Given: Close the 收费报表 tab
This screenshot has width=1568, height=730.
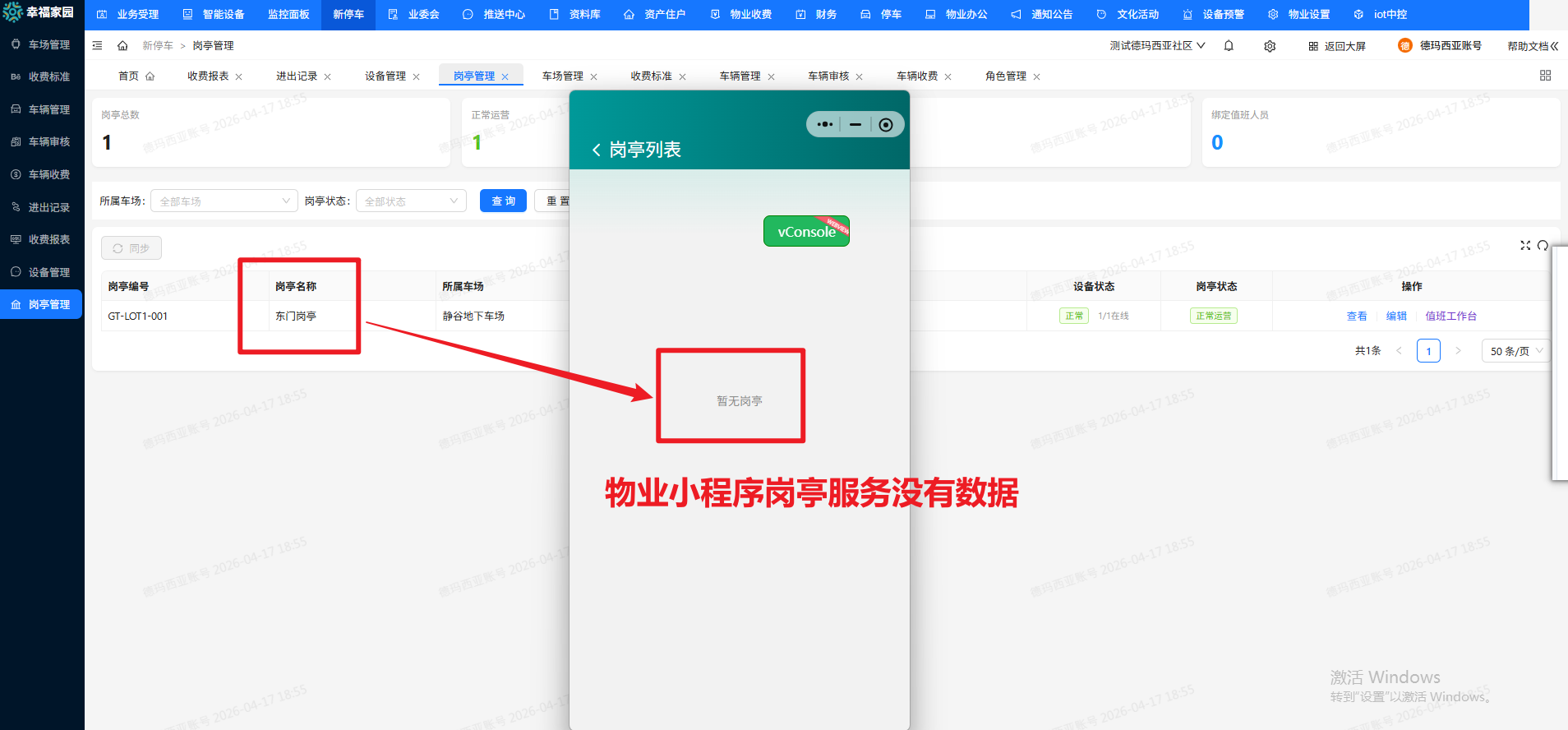Looking at the screenshot, I should click(x=239, y=77).
